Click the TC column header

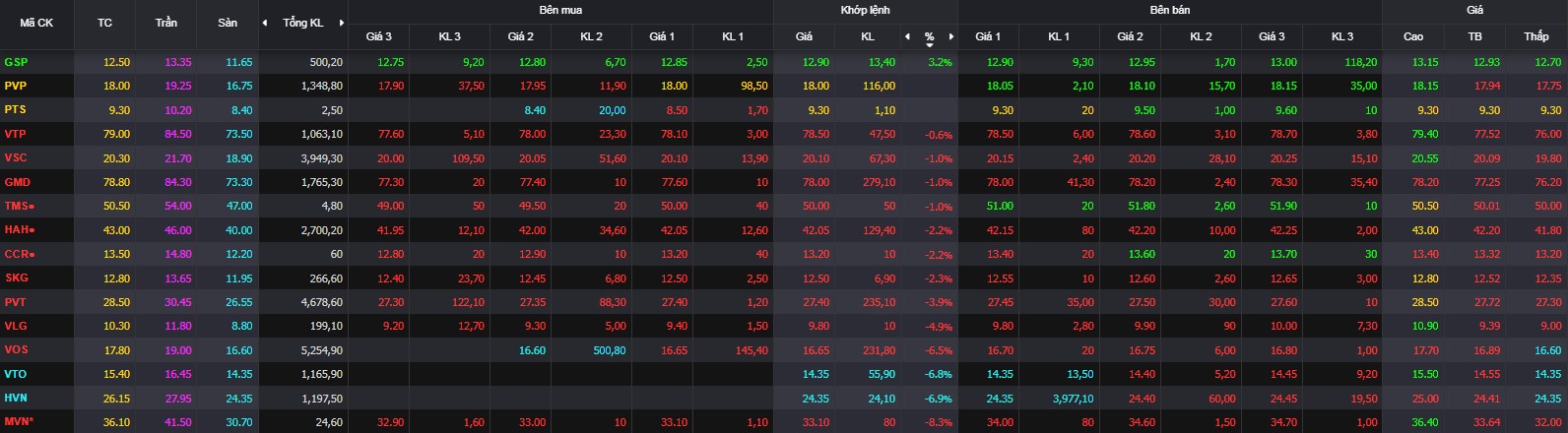105,23
